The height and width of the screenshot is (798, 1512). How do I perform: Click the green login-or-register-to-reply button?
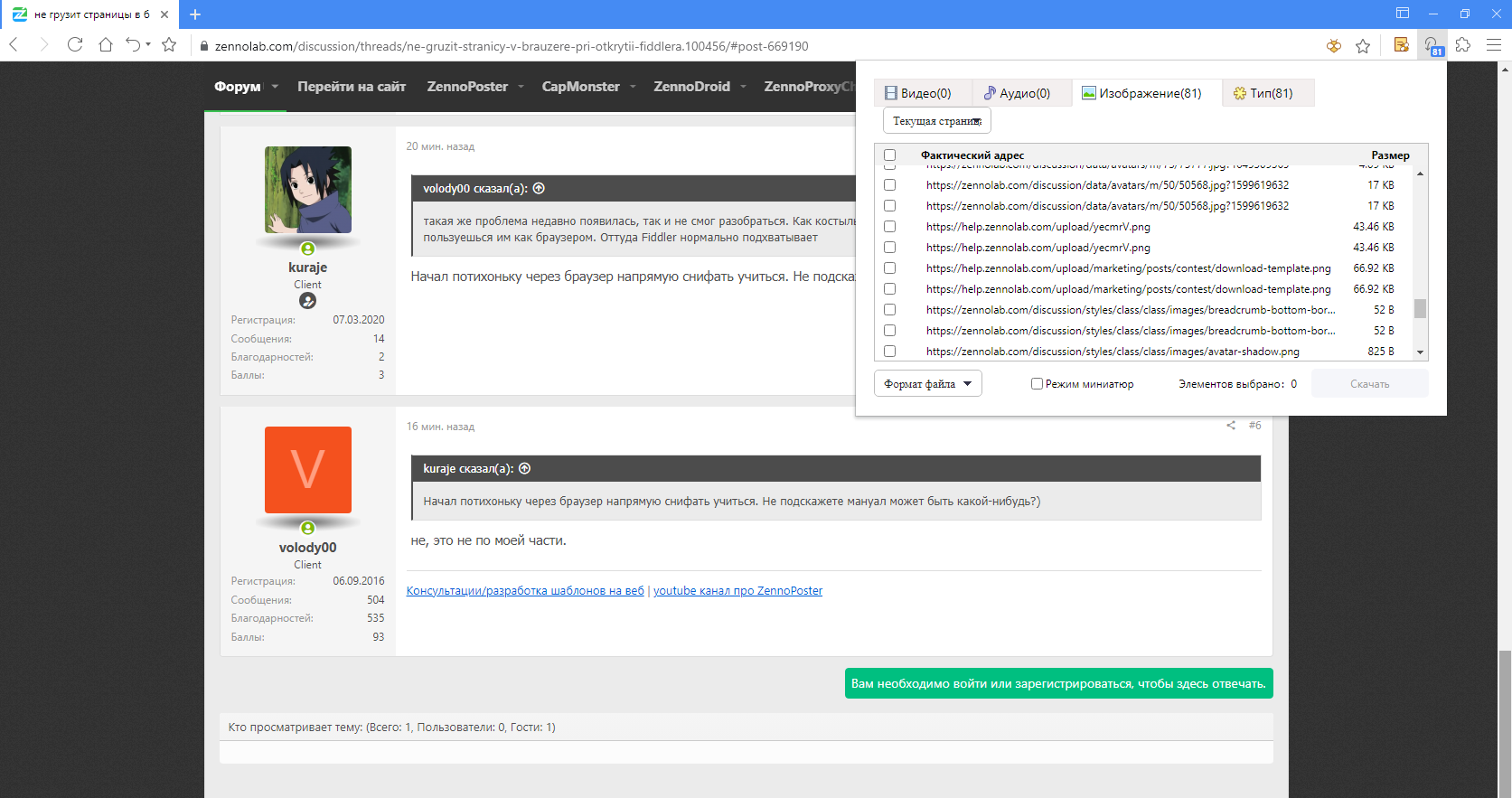(1058, 684)
